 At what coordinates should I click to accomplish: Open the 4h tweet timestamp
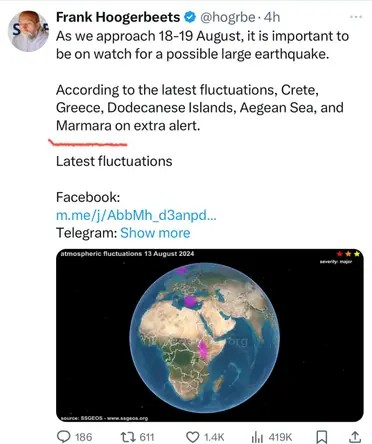click(272, 17)
